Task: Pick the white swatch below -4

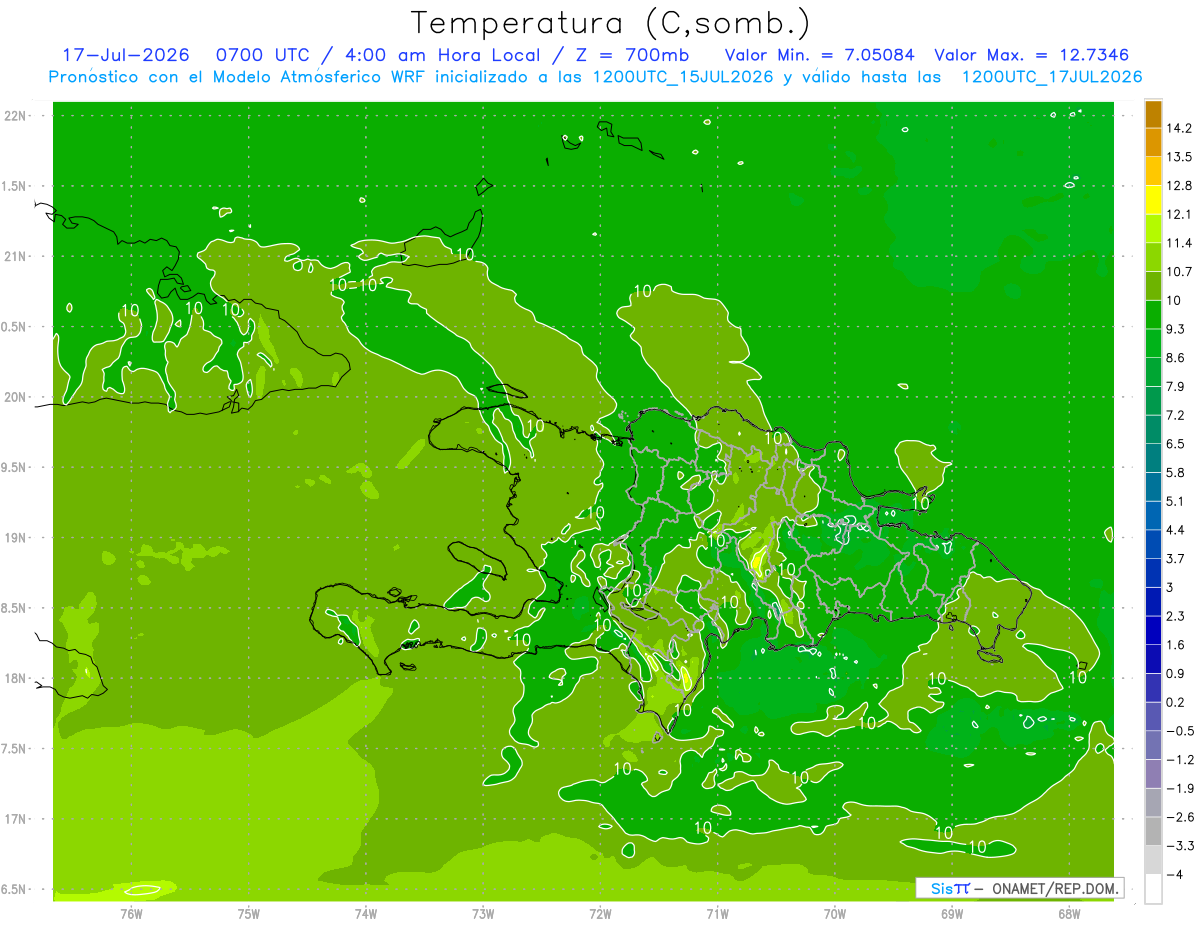Action: point(1153,888)
